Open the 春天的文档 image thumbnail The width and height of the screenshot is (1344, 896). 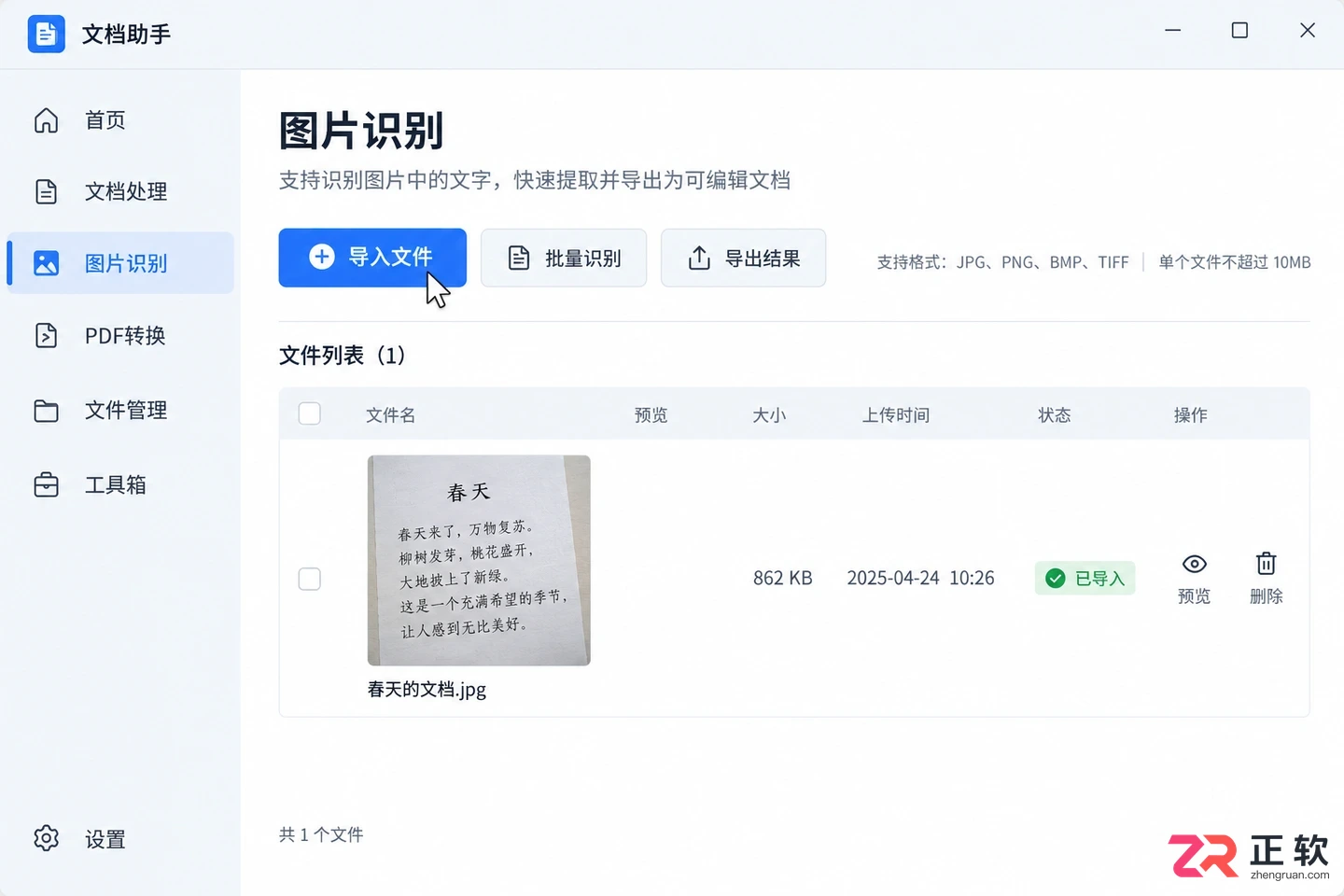(x=479, y=560)
